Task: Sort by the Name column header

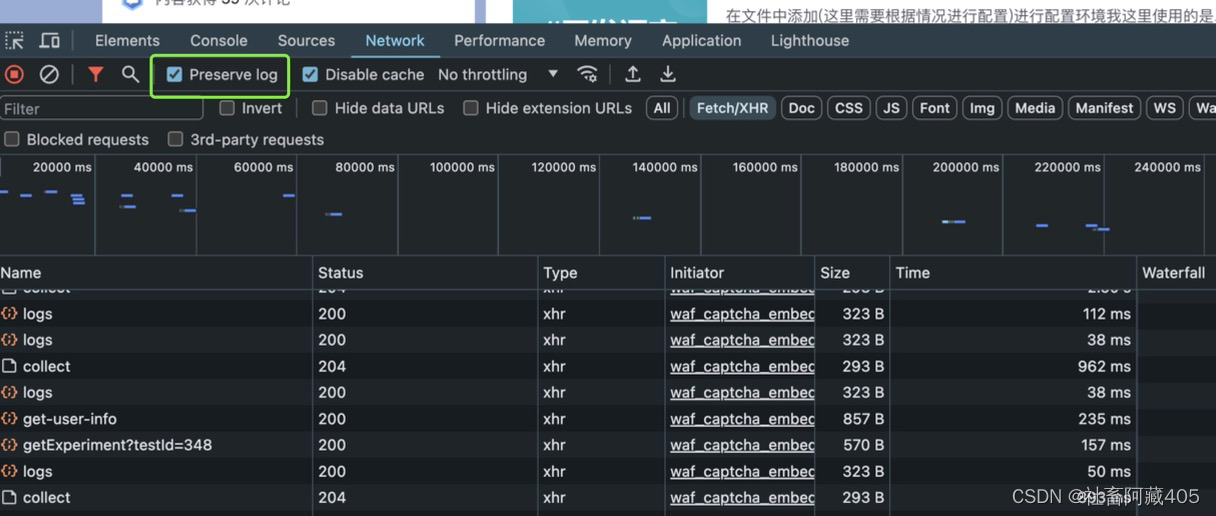Action: [x=156, y=272]
